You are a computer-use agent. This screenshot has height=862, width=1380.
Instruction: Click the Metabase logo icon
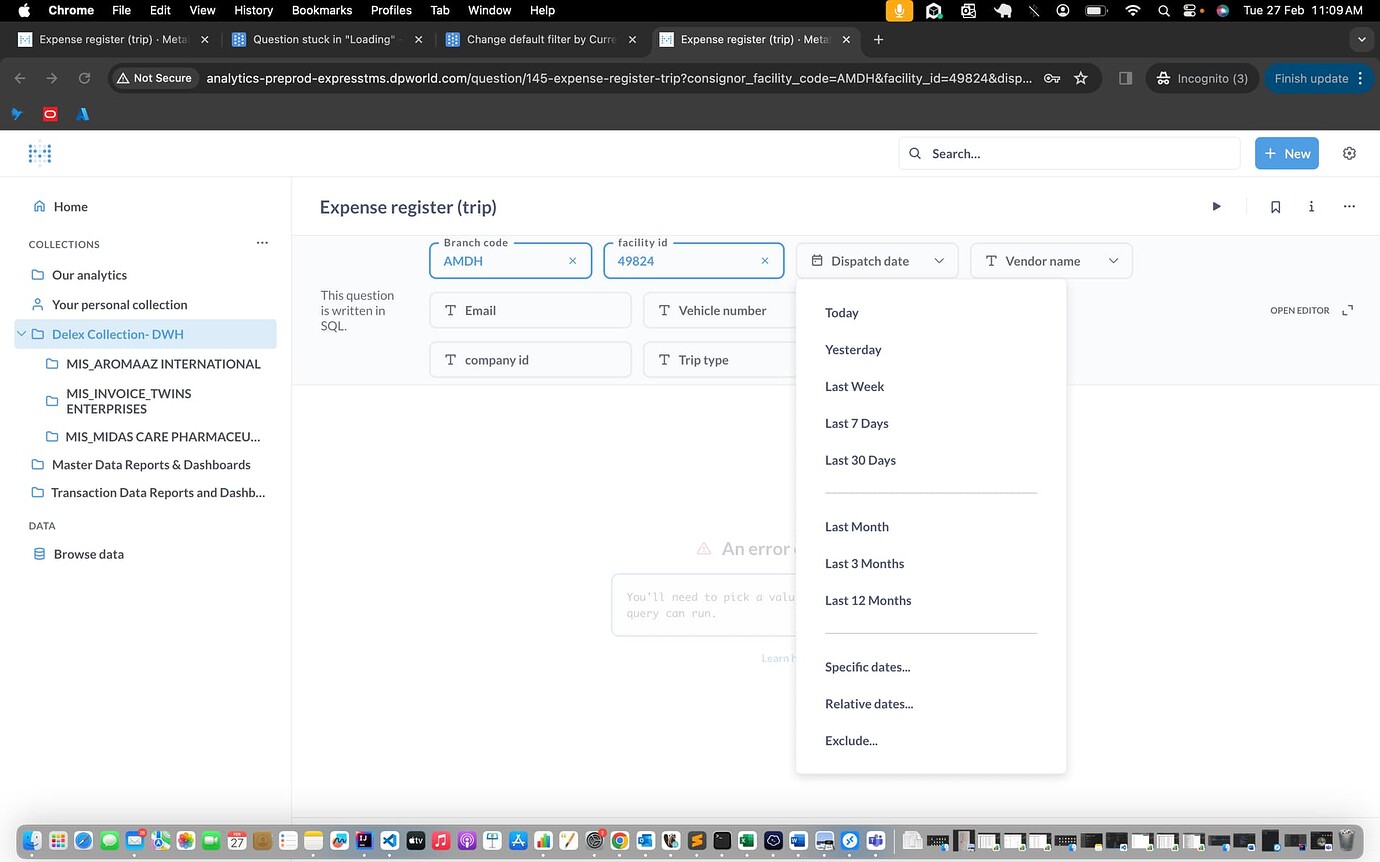(x=40, y=153)
